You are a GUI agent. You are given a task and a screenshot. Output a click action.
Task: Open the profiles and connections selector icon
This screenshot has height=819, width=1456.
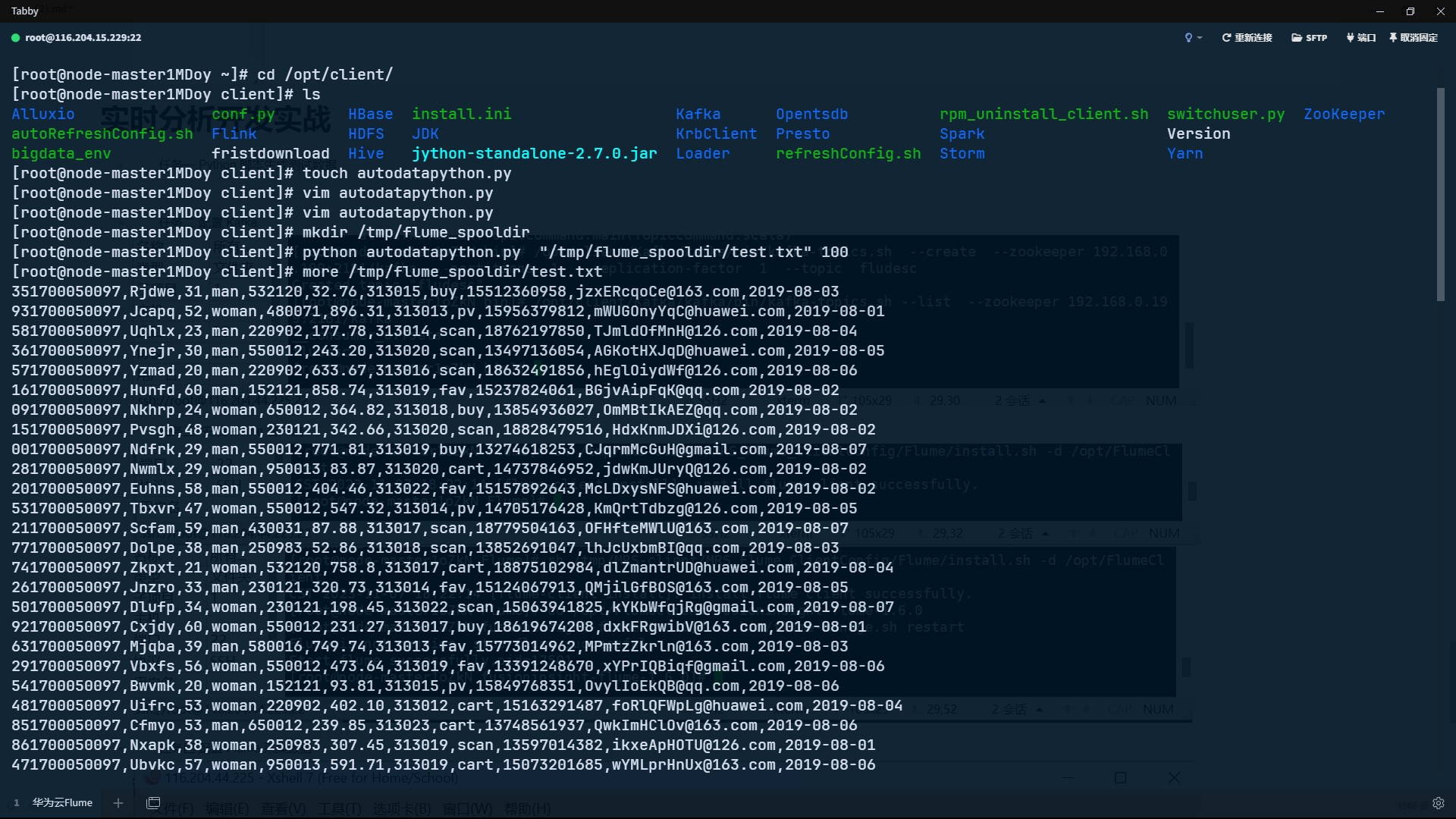tap(153, 802)
